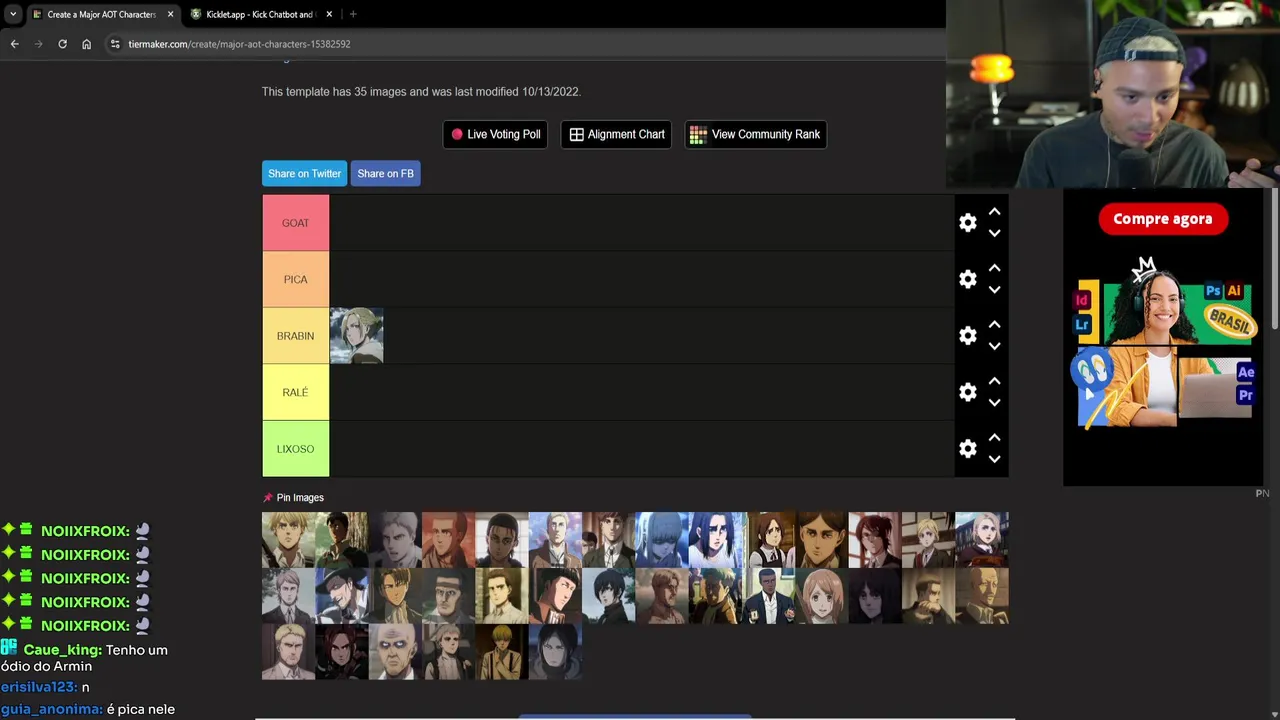Move GOAT row up with up arrow

click(994, 212)
